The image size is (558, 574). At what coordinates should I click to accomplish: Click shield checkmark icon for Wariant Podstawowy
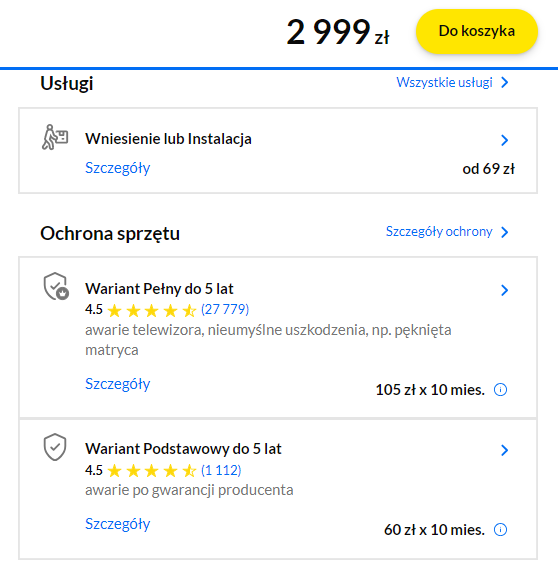(55, 447)
